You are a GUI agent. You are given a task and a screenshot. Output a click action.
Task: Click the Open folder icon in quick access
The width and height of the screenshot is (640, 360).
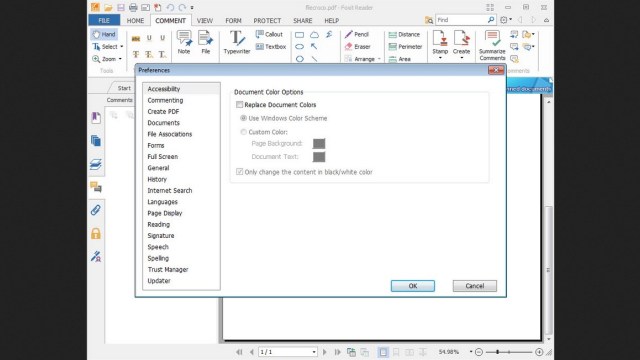click(108, 7)
